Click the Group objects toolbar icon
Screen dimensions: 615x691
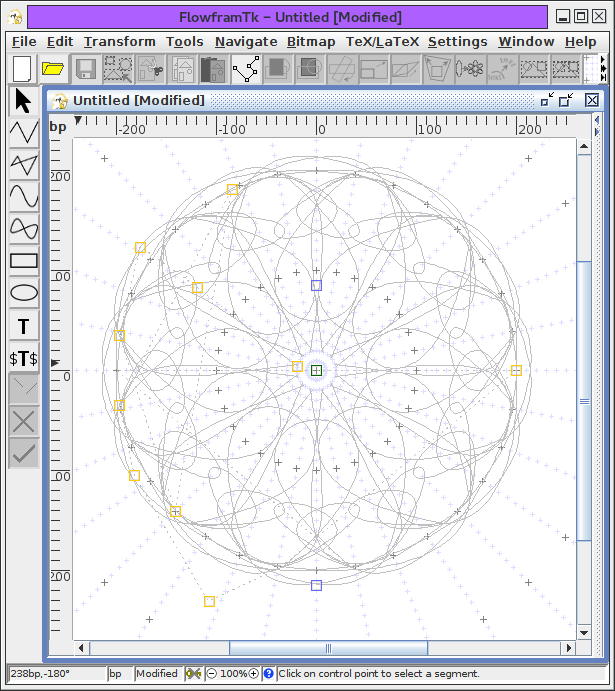tap(533, 69)
